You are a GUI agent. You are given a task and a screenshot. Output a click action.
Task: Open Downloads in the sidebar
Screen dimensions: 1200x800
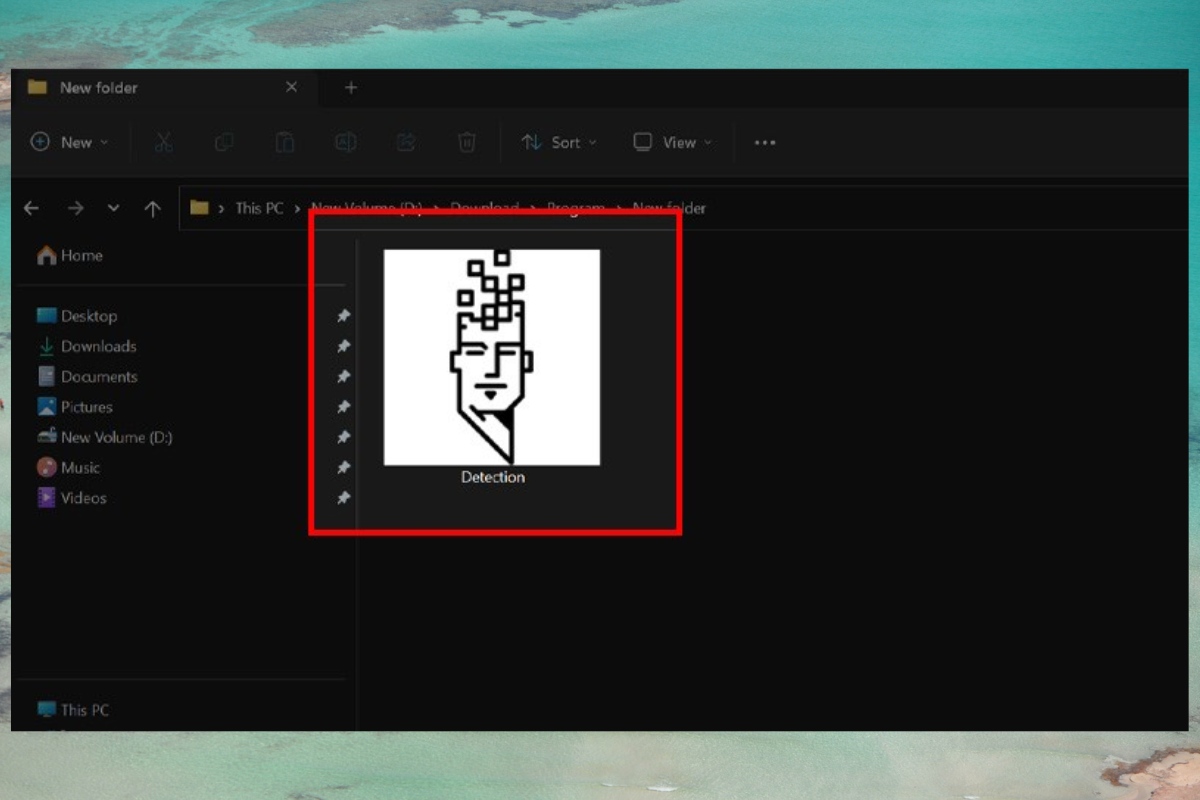98,346
